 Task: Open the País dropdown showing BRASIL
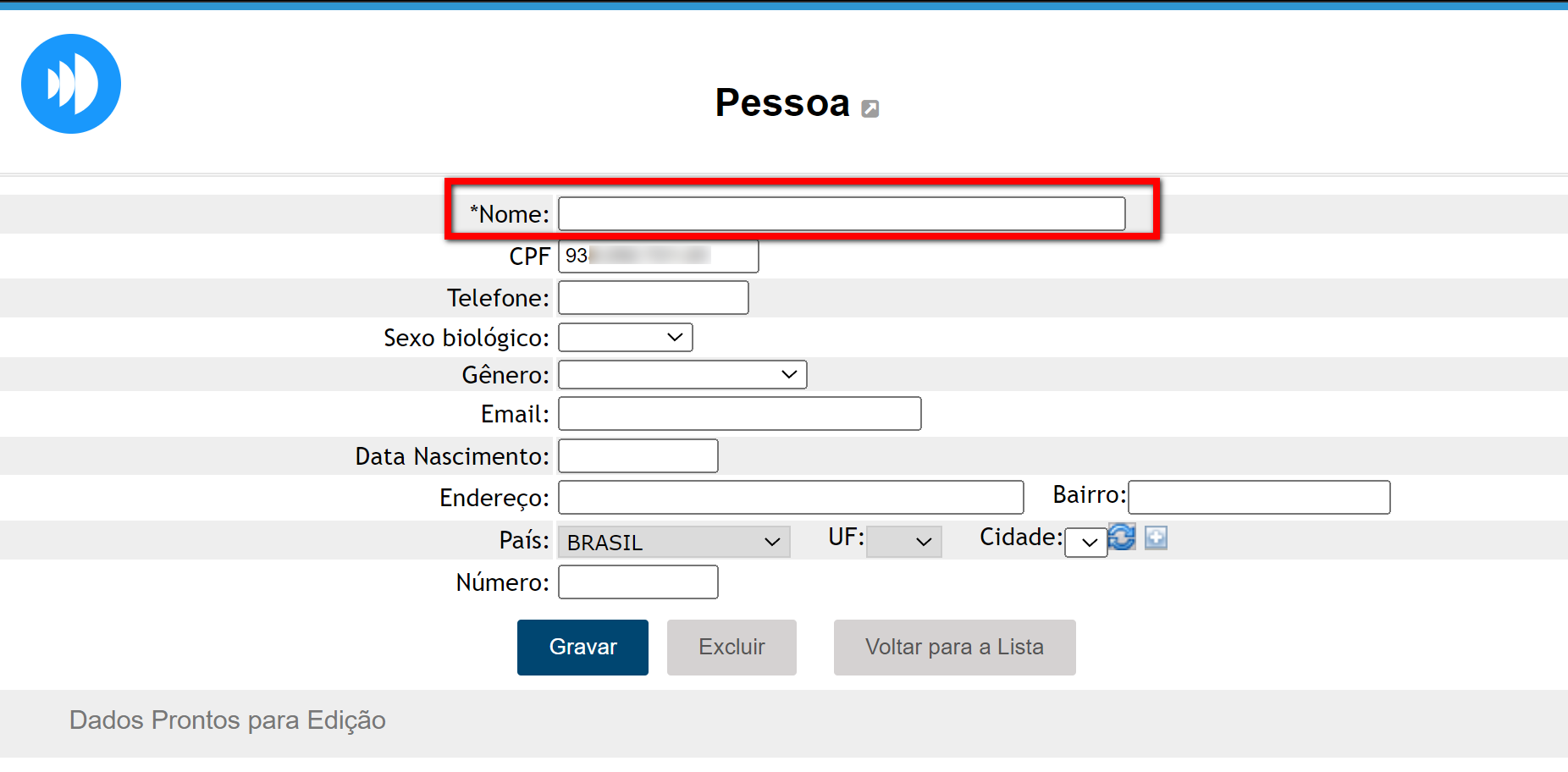pos(673,542)
